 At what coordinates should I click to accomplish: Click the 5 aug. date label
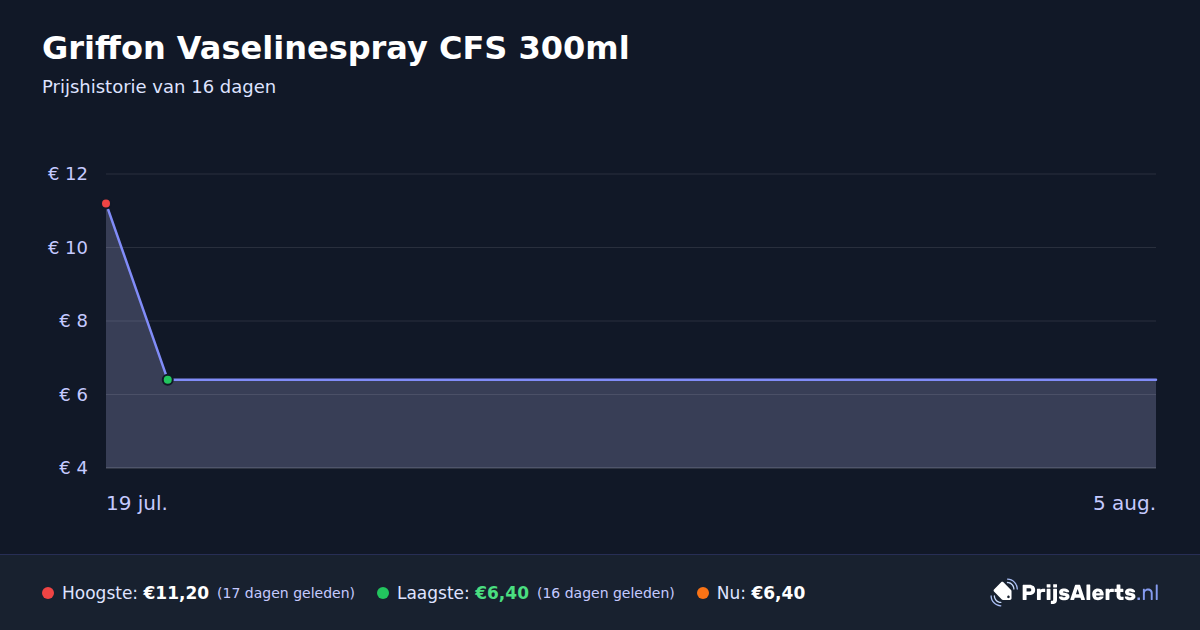(x=1124, y=503)
